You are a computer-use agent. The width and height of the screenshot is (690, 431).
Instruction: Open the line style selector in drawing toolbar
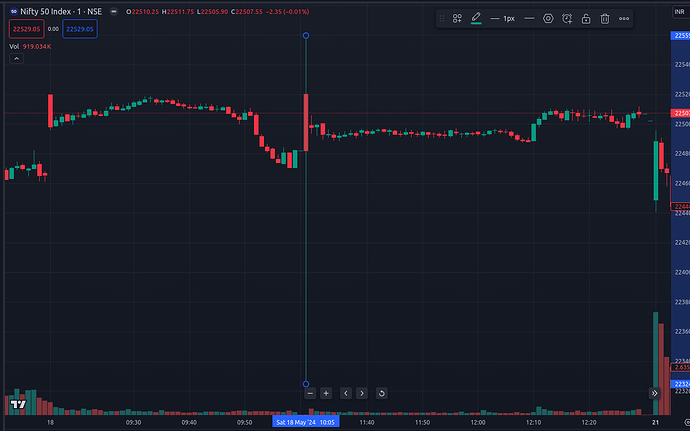coord(529,18)
